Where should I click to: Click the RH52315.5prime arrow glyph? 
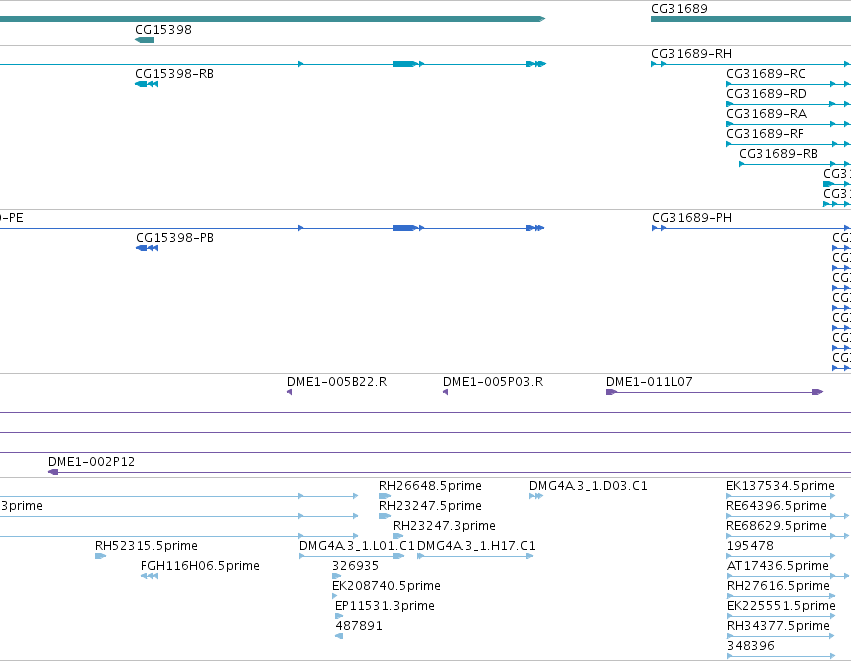(x=100, y=556)
